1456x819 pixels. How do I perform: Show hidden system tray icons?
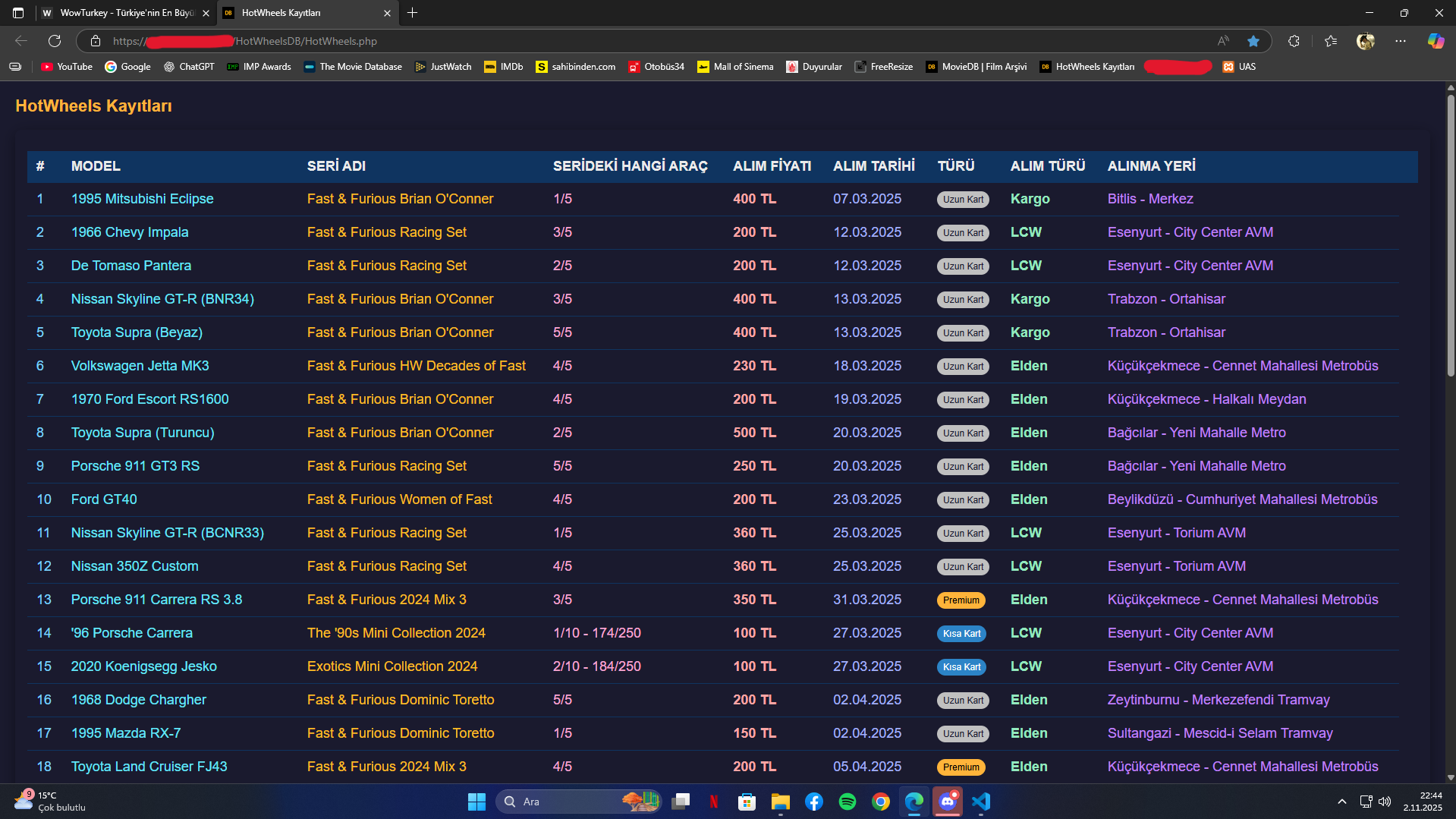point(1341,802)
